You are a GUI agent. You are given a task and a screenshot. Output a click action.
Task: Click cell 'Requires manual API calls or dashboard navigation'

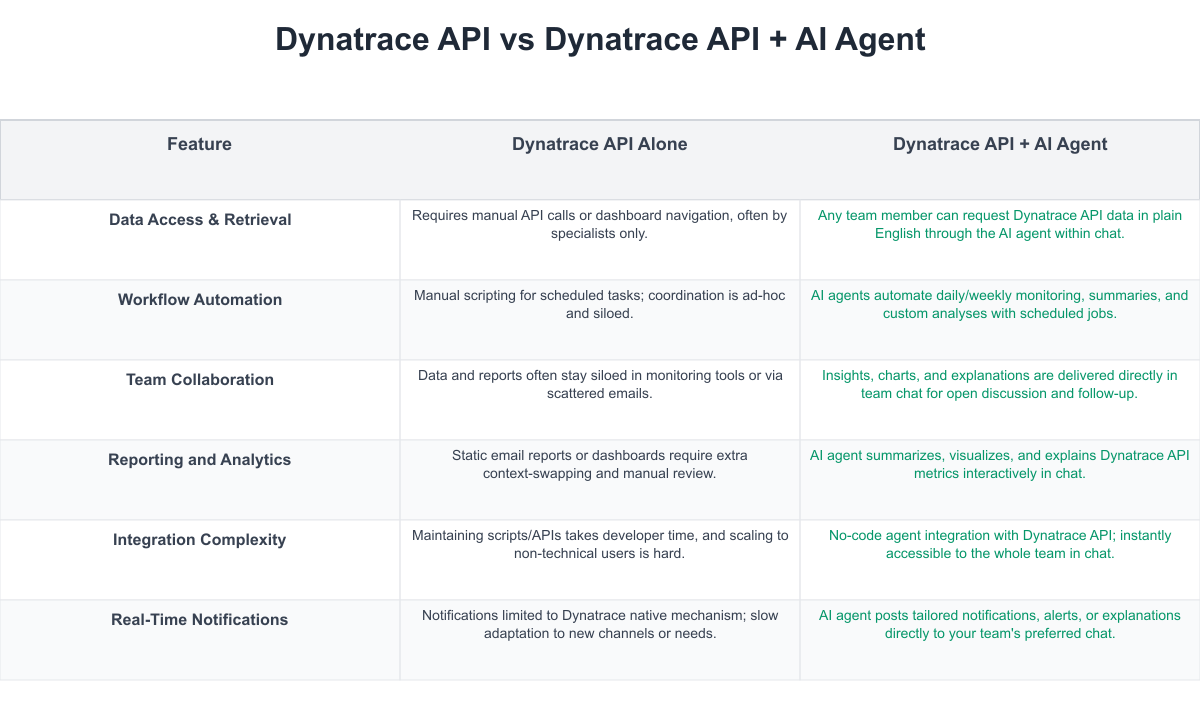pyautogui.click(x=600, y=224)
